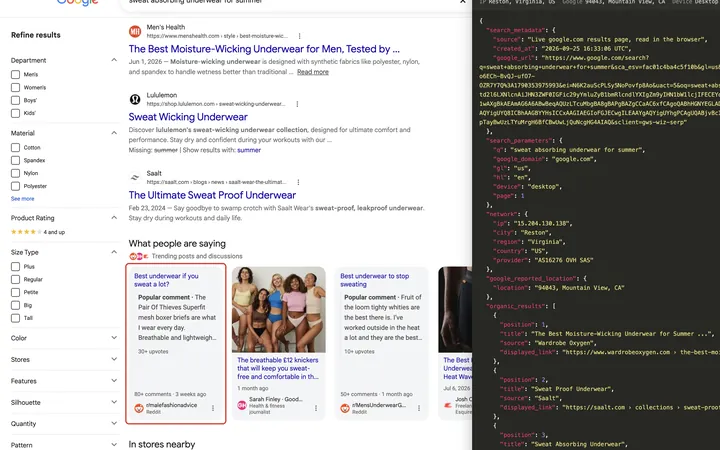Image resolution: width=720 pixels, height=450 pixels.
Task: Open breathable £12 knickers article link
Action: click(278, 368)
